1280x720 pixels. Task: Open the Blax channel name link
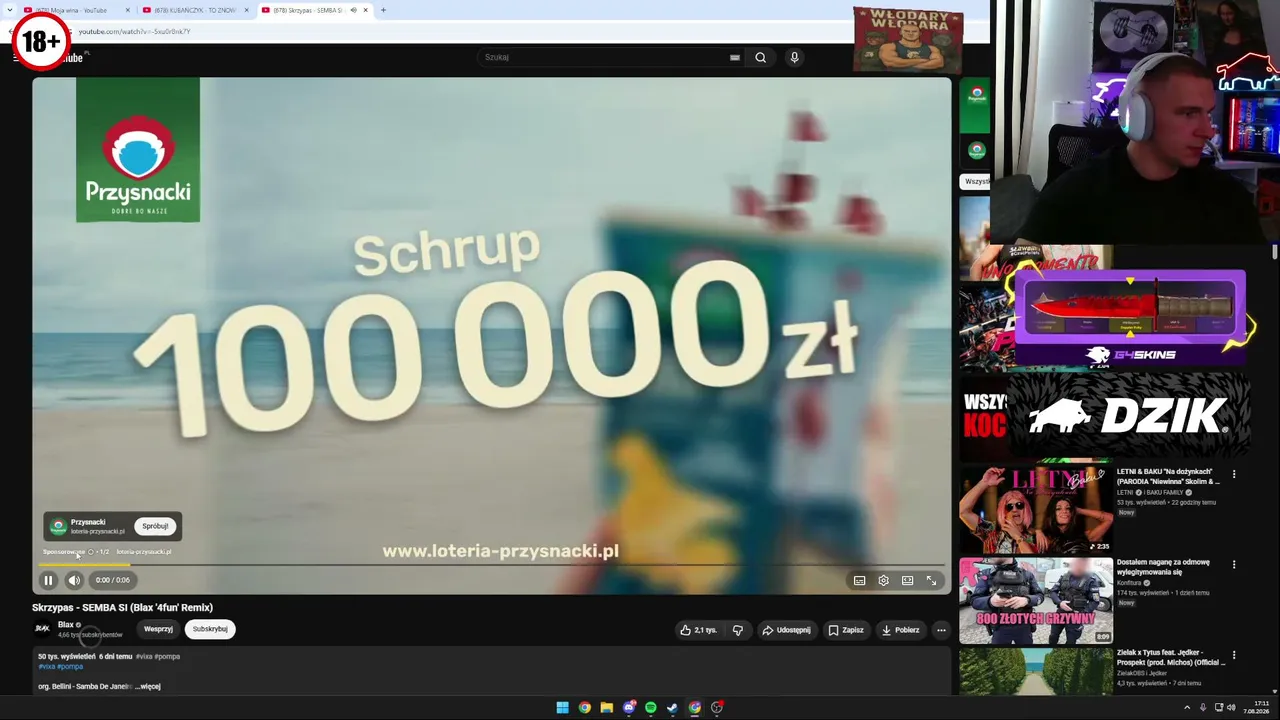click(x=65, y=624)
